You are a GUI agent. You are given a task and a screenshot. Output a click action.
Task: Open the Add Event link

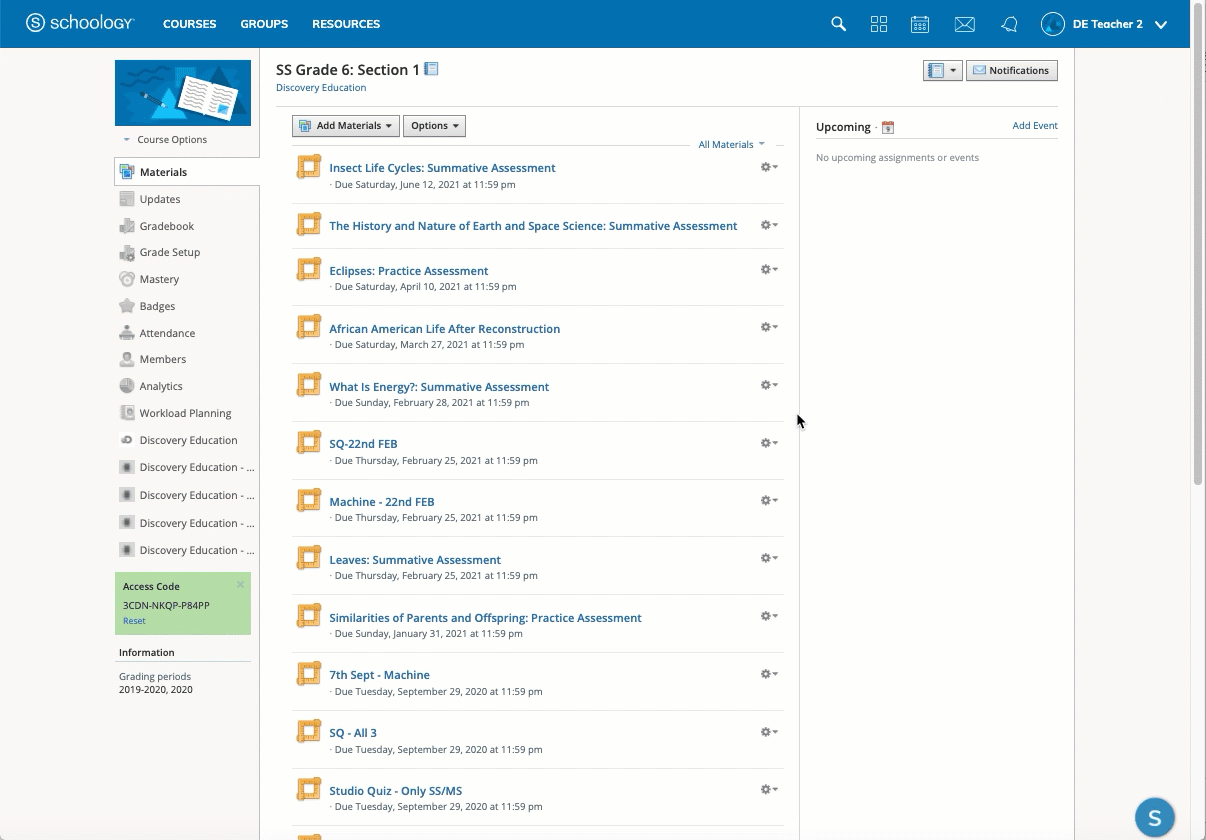pos(1034,126)
